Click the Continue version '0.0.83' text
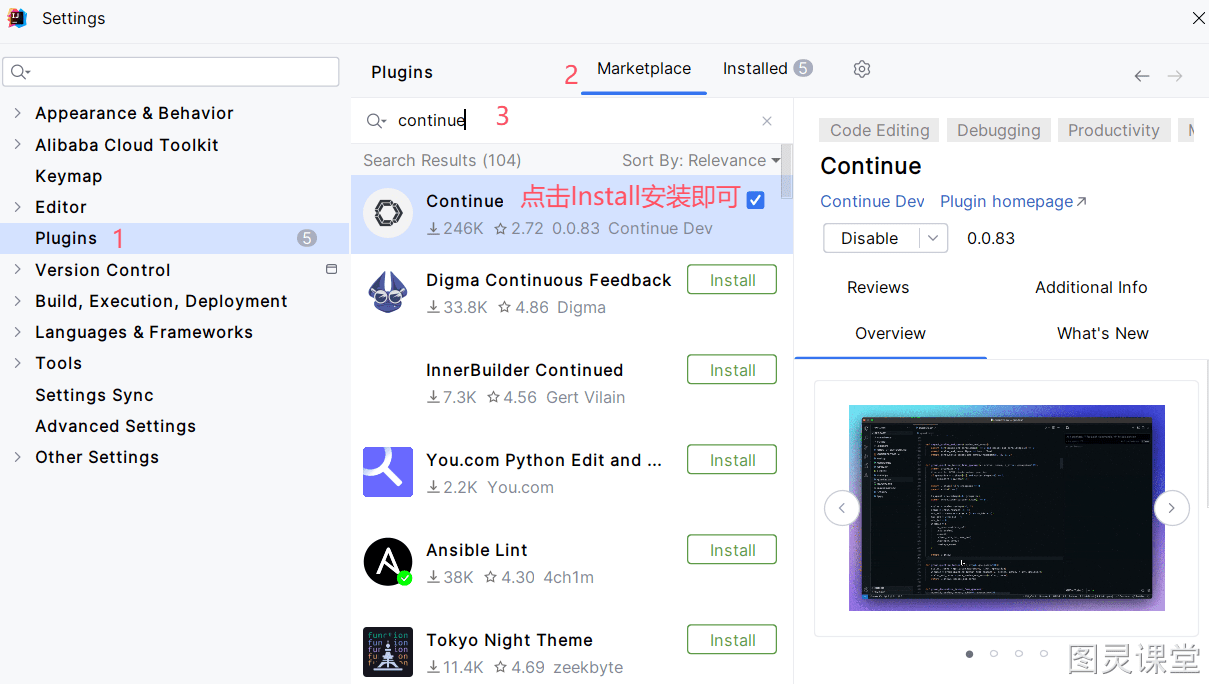Viewport: 1209px width, 684px height. [991, 238]
